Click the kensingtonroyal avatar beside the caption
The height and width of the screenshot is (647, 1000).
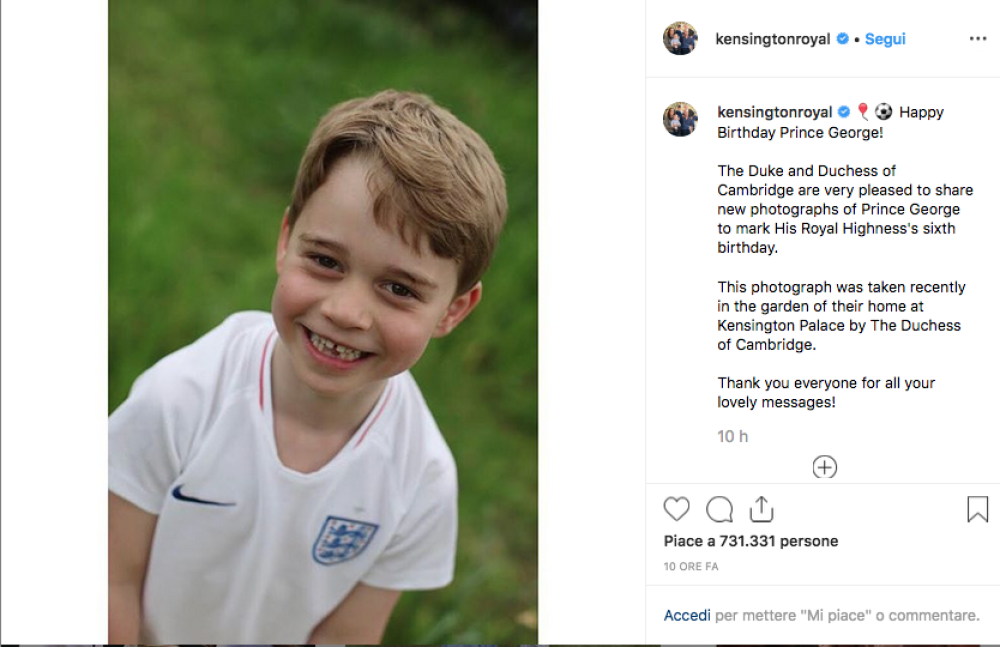(x=680, y=119)
